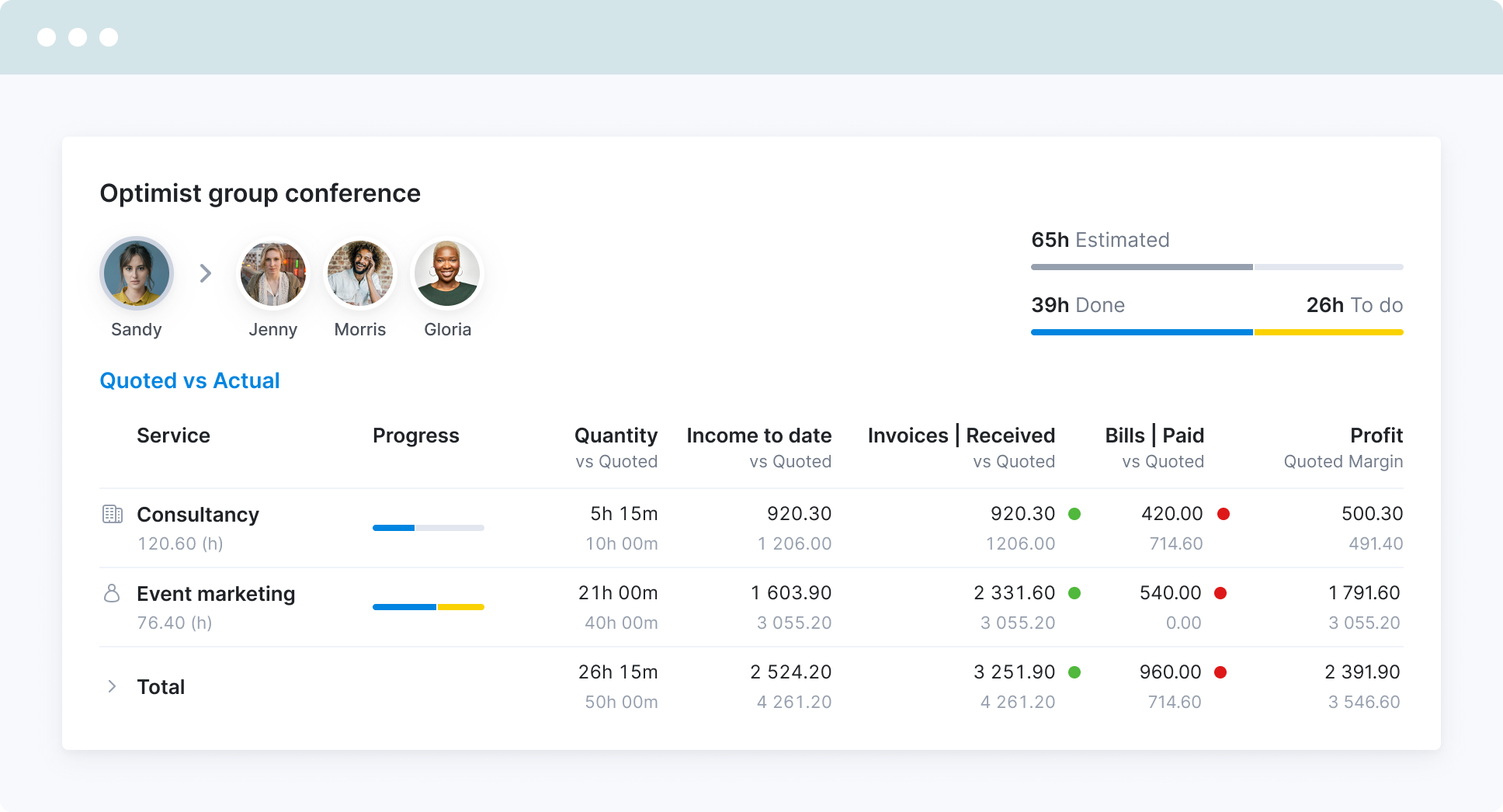Open the Quoted vs Actual section
Screen dimensions: 1503x812
[189, 380]
